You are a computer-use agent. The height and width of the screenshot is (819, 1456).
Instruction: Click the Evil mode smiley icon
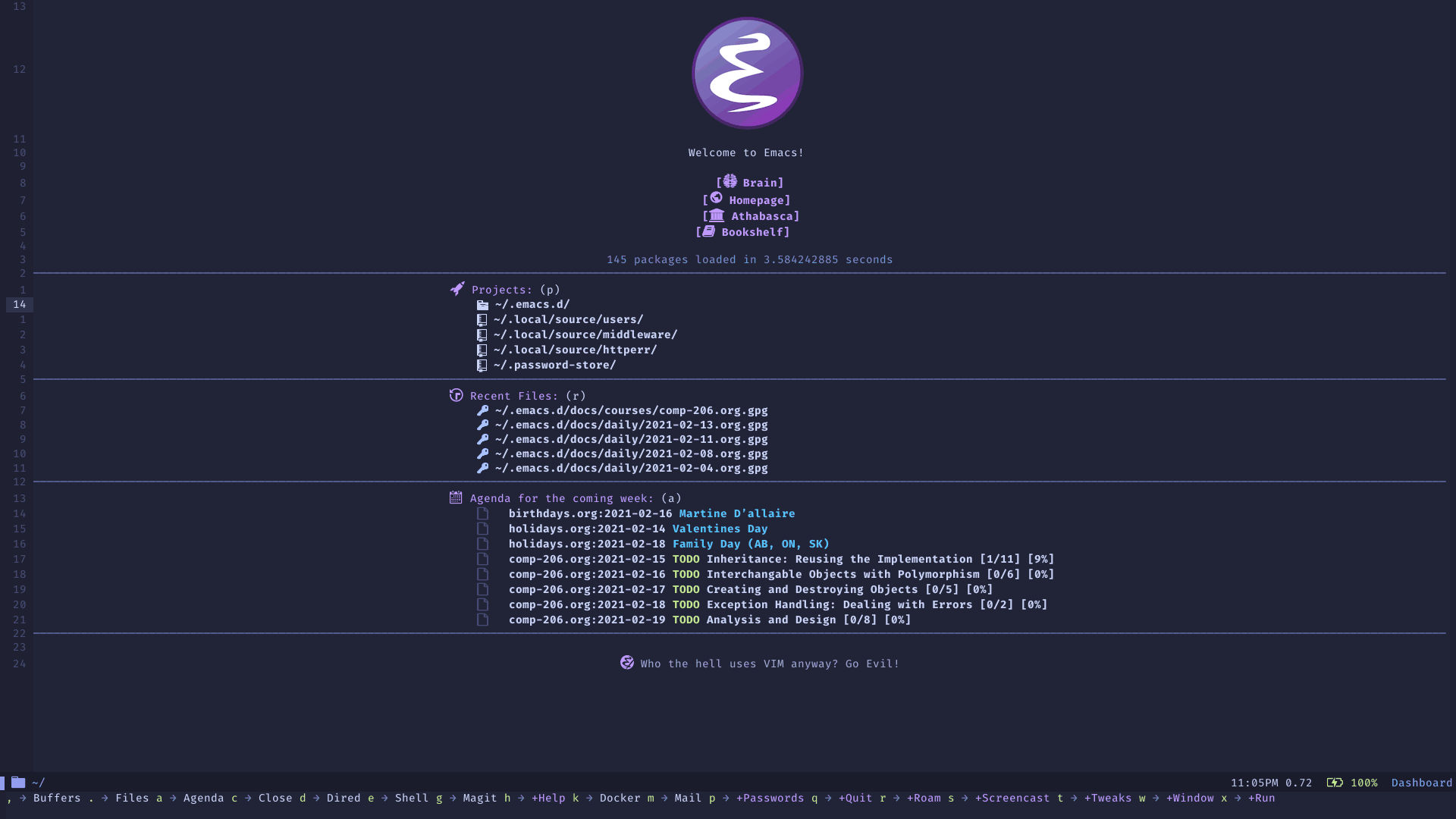[627, 663]
